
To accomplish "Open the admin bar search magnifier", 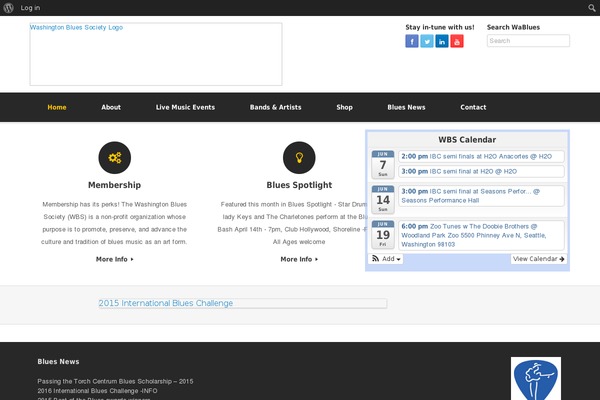I will coord(592,8).
